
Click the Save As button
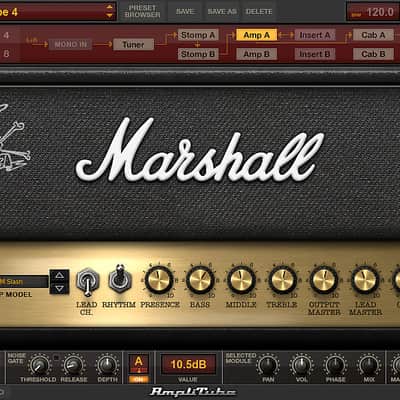tap(222, 11)
